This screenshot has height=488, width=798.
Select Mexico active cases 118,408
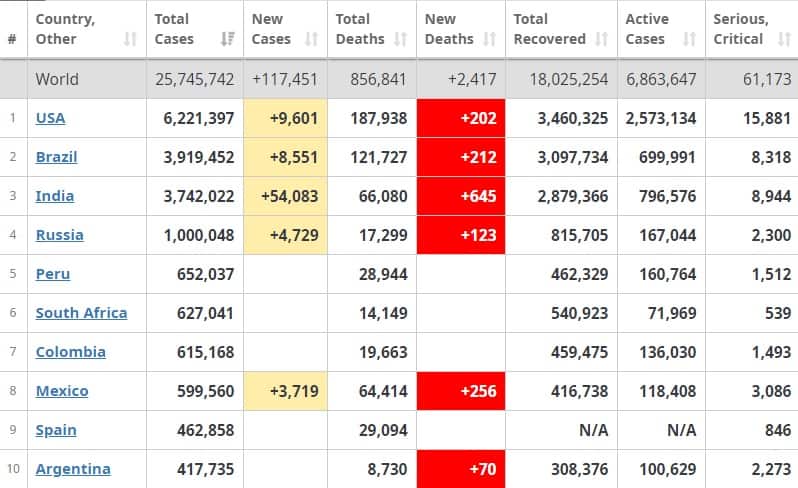[668, 391]
